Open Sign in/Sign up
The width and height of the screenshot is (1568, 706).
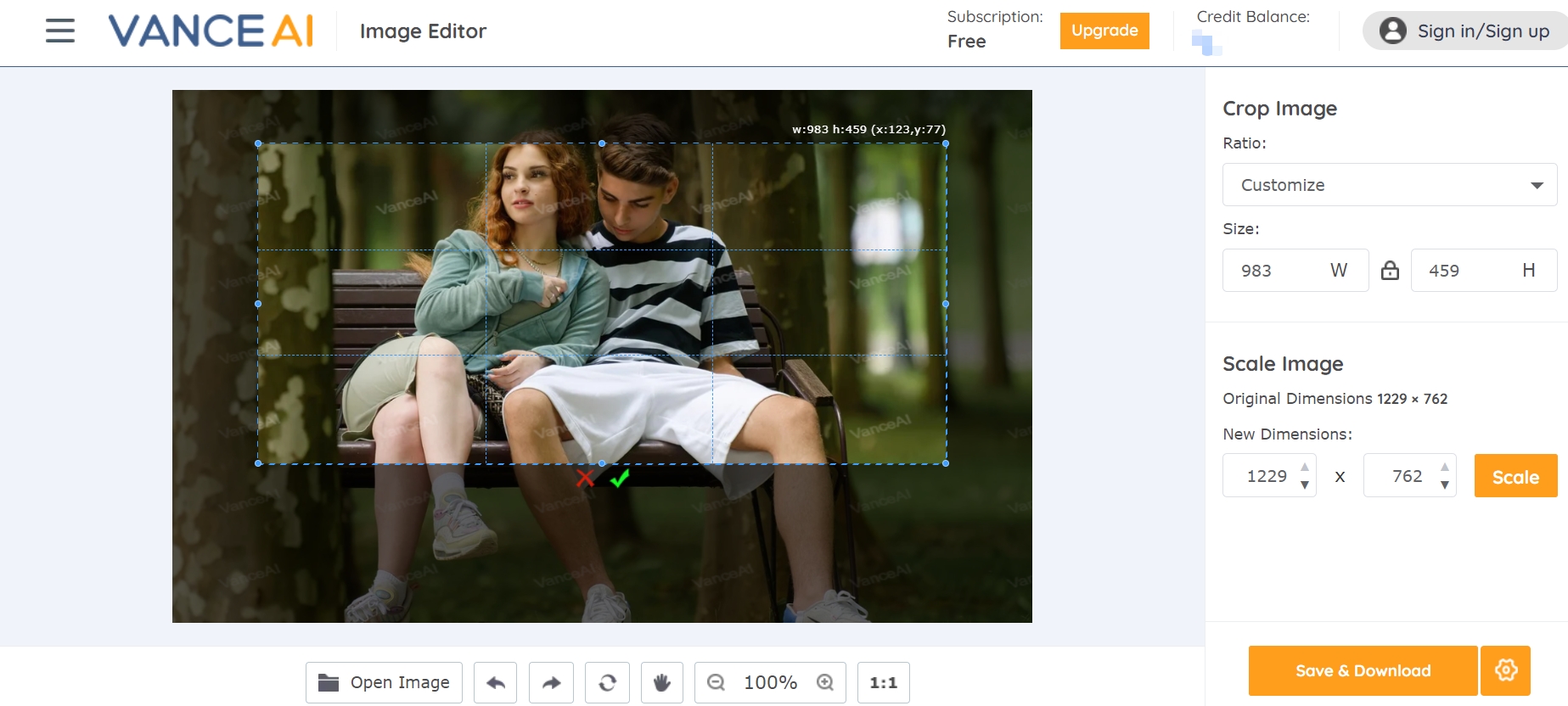click(1464, 31)
